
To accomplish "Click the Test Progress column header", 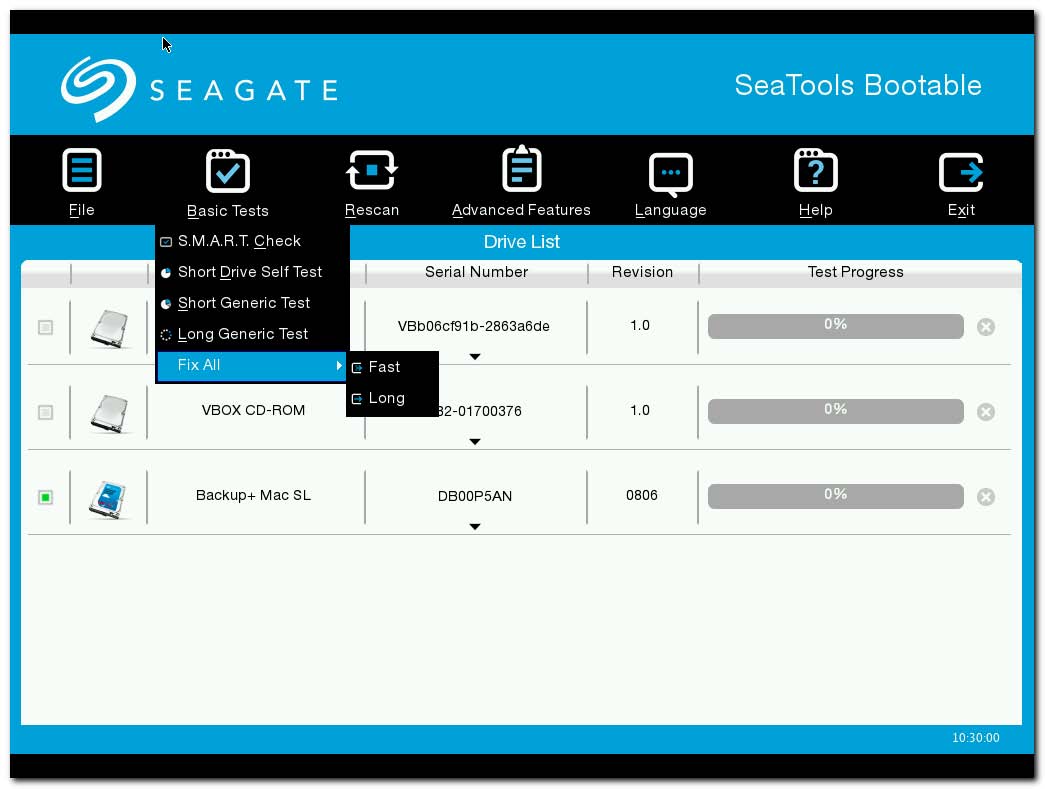I will pos(856,272).
